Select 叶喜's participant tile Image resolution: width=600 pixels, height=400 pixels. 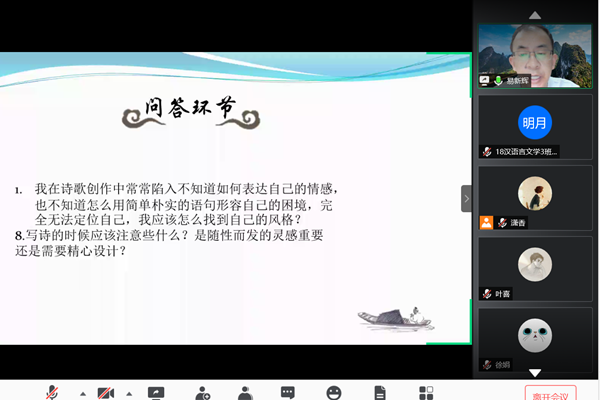click(x=534, y=266)
